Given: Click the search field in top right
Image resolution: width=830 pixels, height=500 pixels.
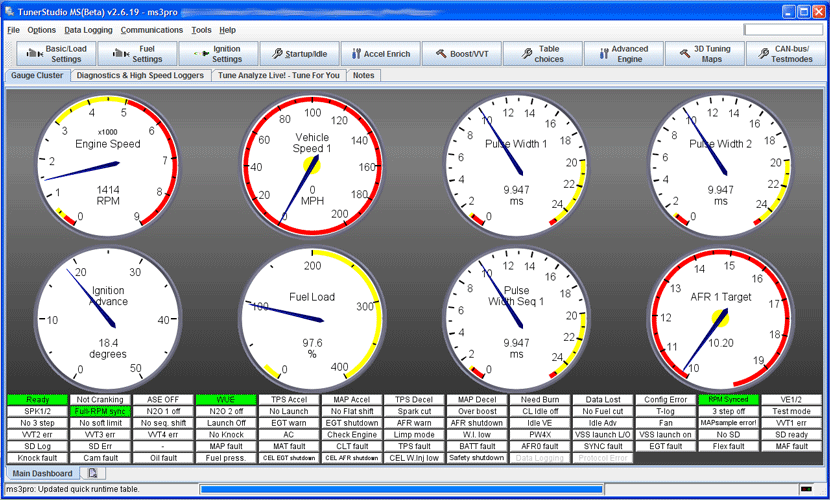Looking at the screenshot, I should pyautogui.click(x=783, y=30).
